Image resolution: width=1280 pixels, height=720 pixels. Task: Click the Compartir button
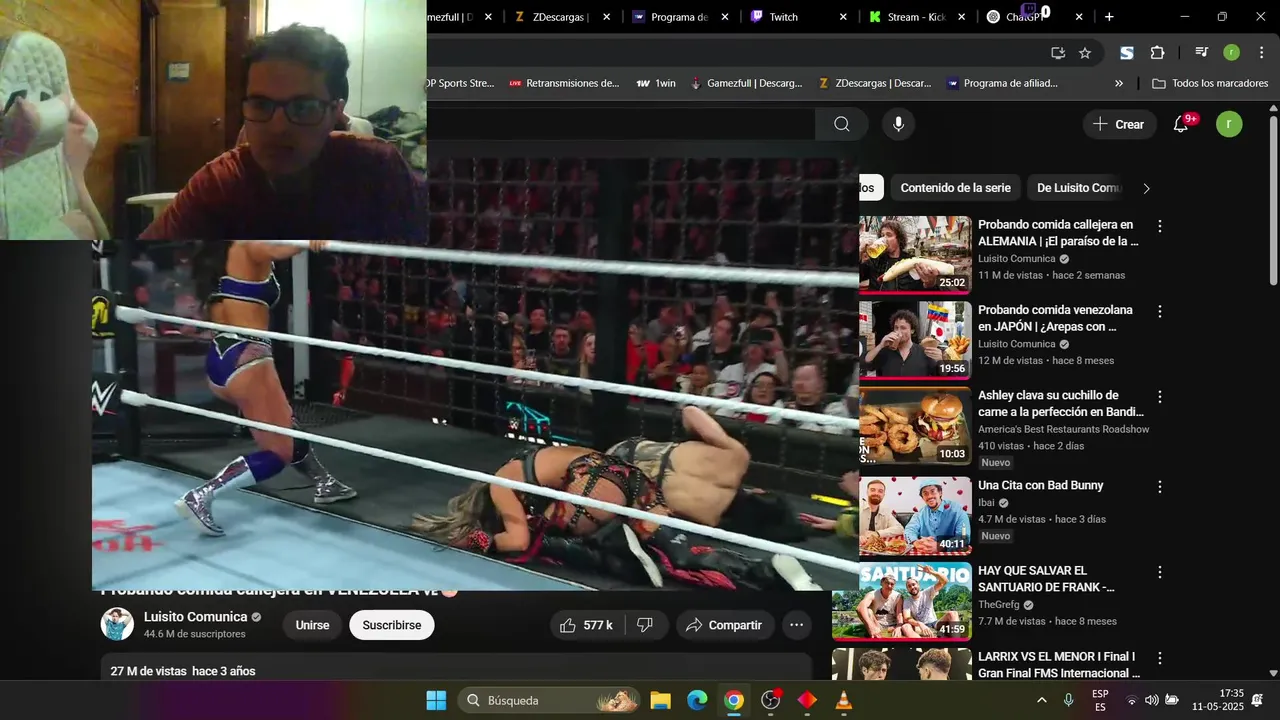725,625
